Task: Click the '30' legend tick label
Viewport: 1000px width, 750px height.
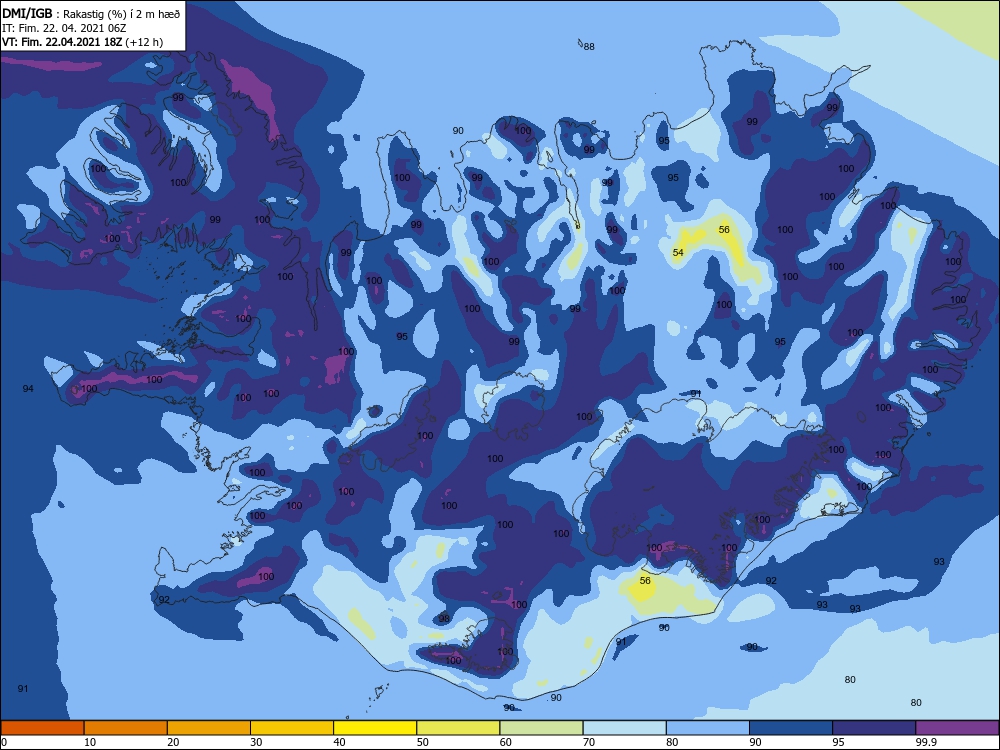Action: click(256, 742)
